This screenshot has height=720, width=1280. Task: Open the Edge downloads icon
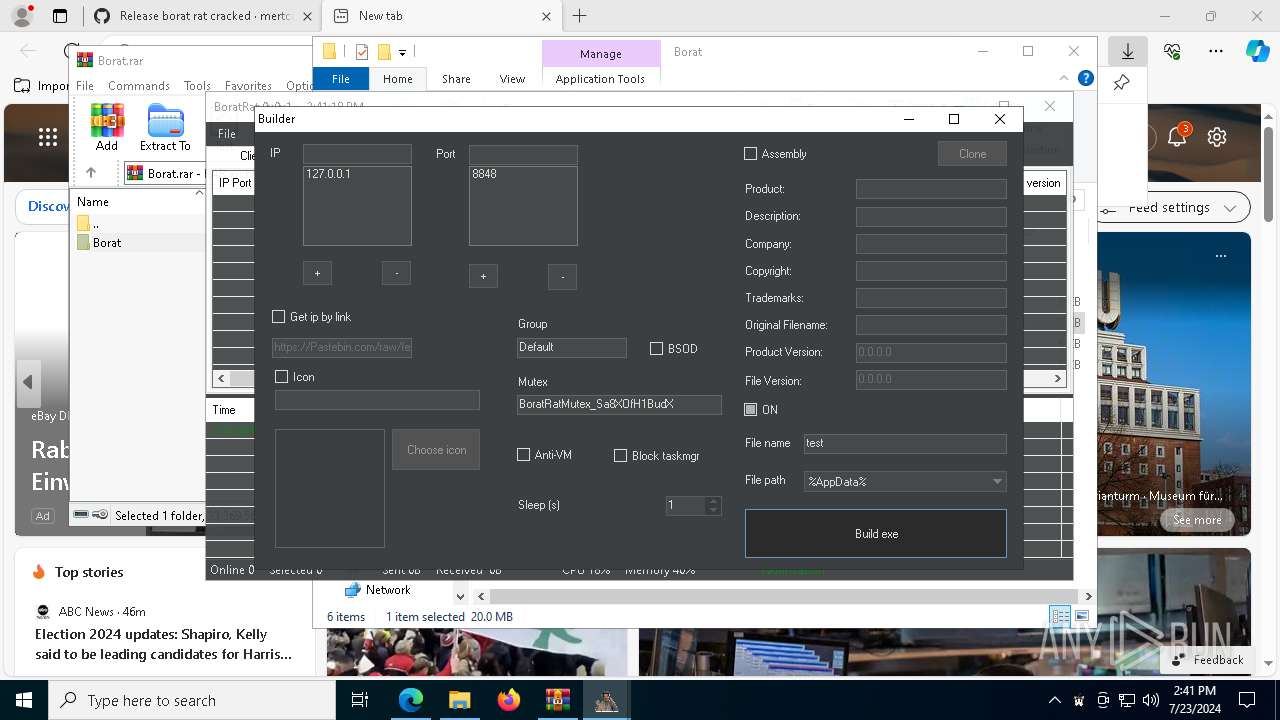pyautogui.click(x=1127, y=52)
